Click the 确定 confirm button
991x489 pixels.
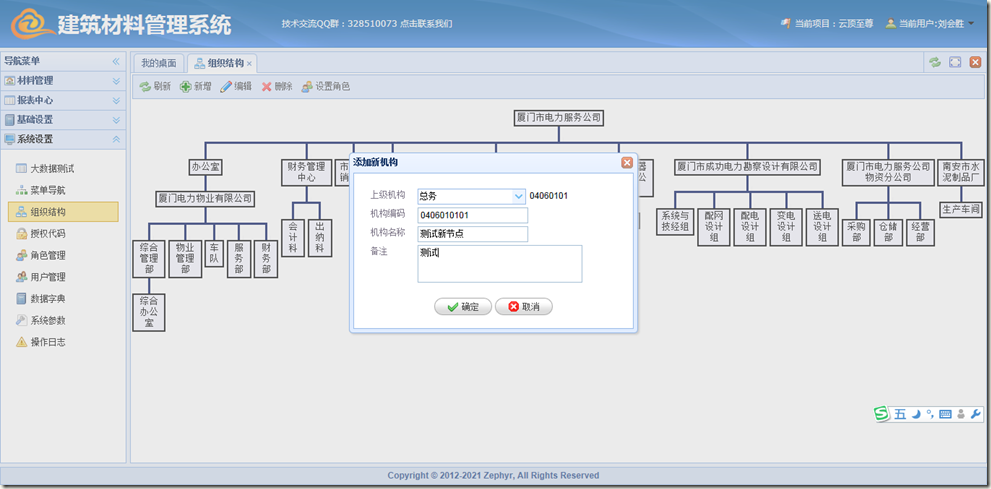tap(463, 307)
